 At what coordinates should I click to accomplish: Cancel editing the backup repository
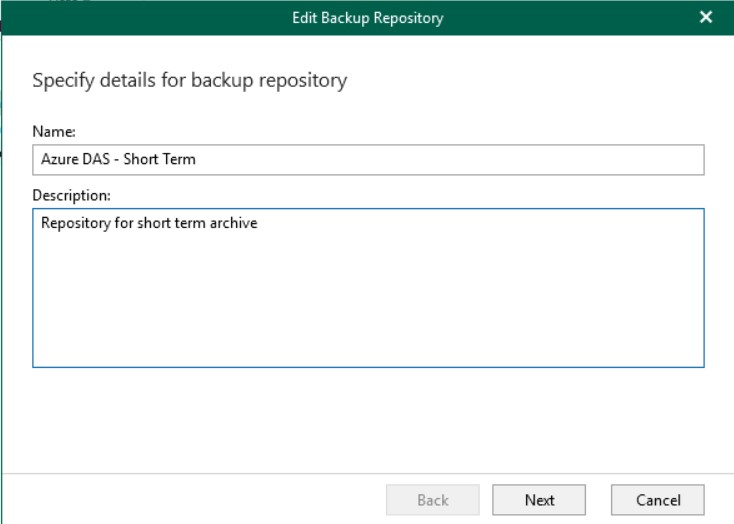(x=658, y=500)
